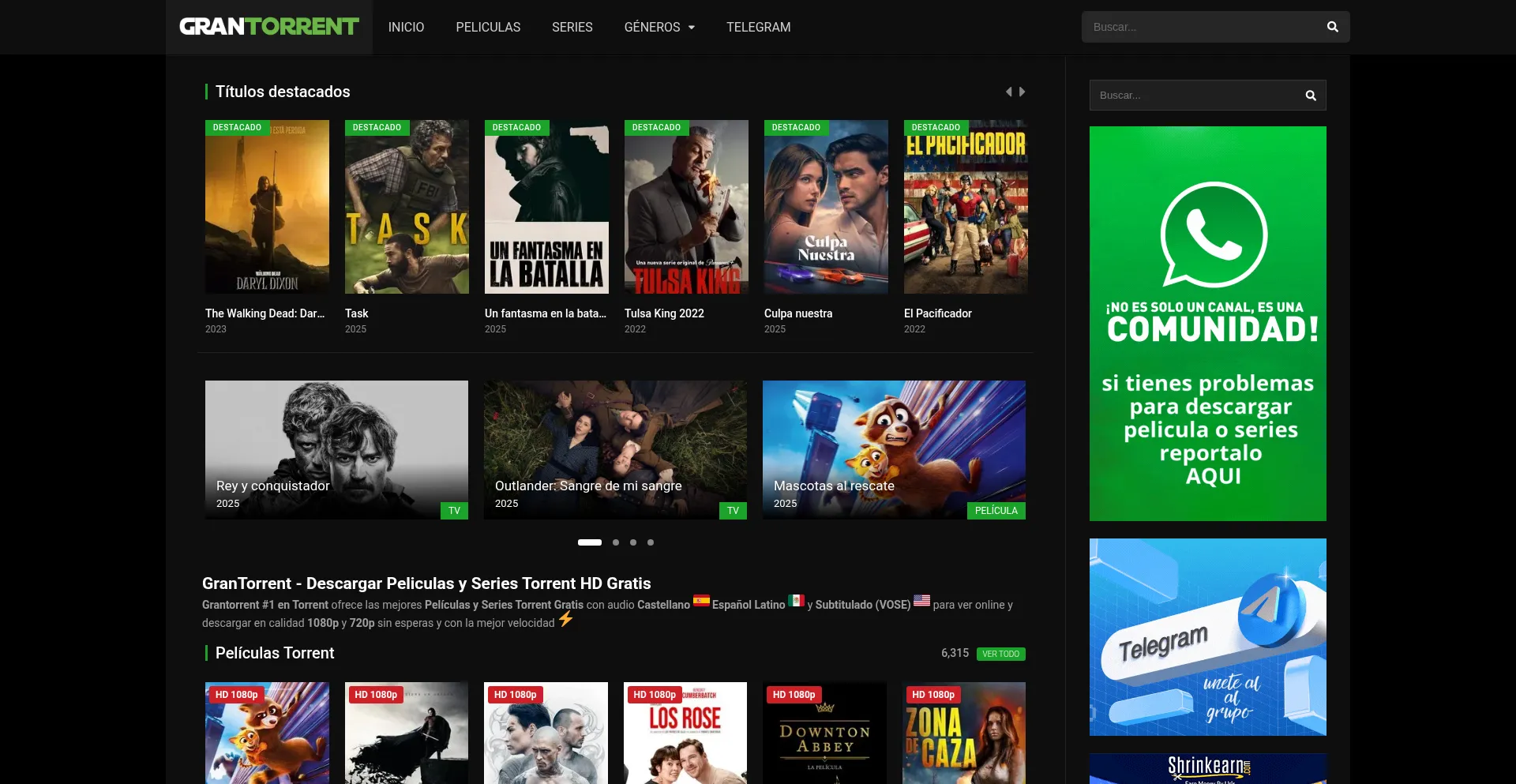
Task: Expand the GÉNEROS dropdown menu
Action: (659, 27)
